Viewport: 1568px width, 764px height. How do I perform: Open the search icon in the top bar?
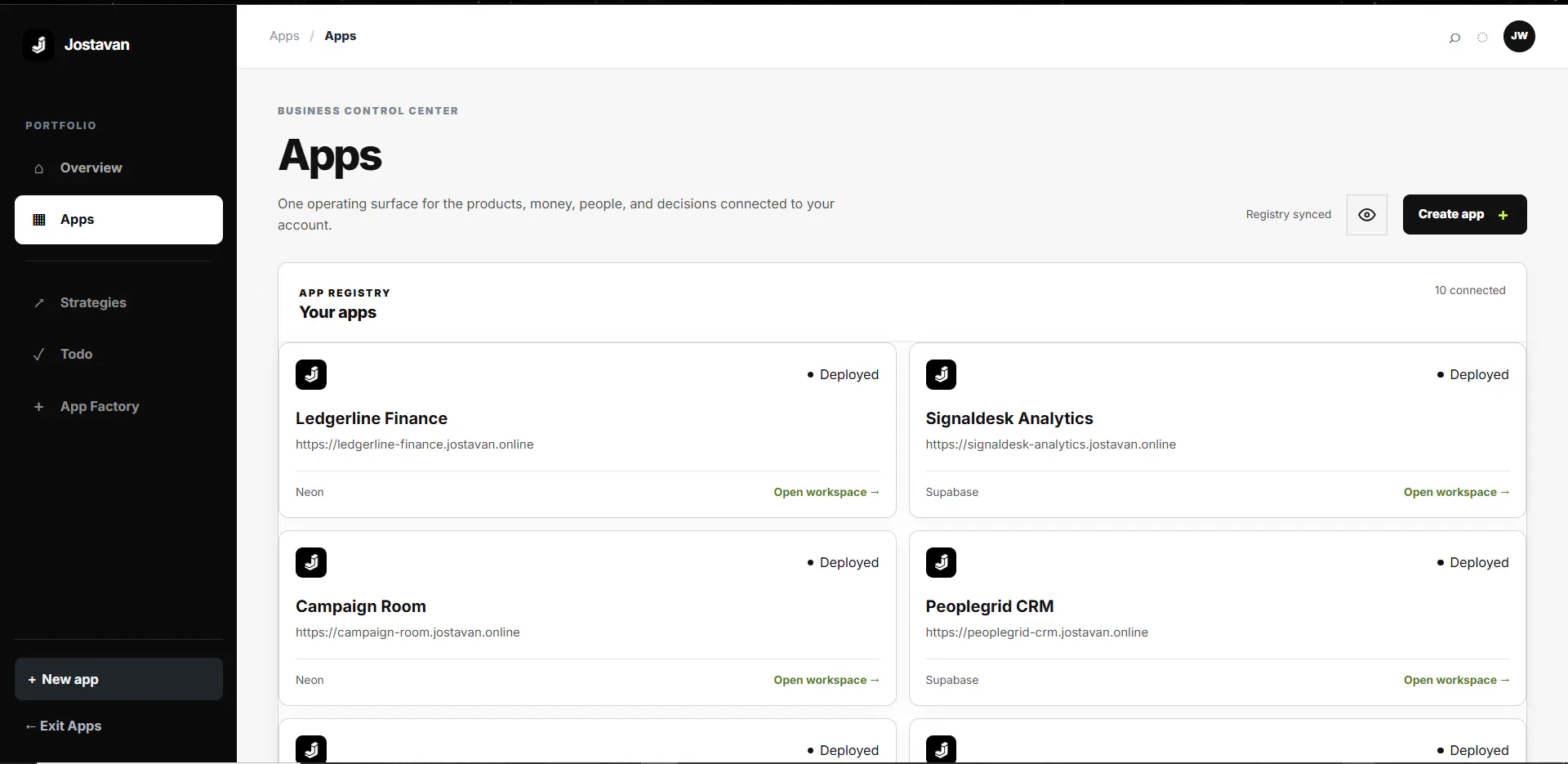pyautogui.click(x=1454, y=37)
